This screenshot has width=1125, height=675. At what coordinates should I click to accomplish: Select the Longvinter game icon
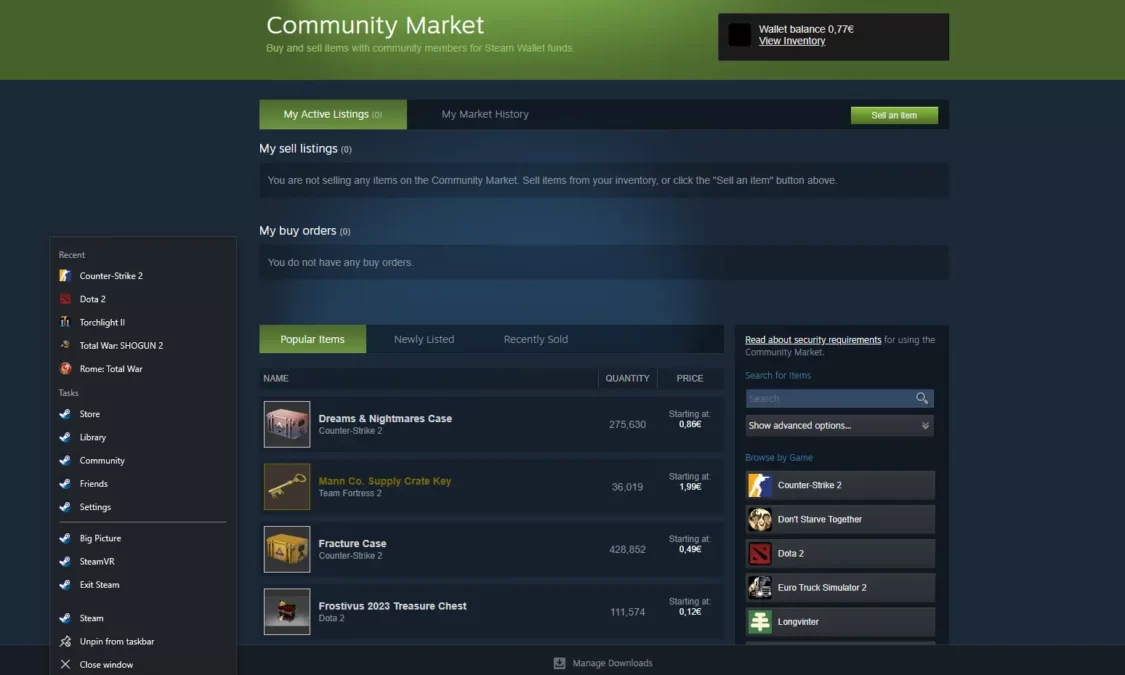760,621
